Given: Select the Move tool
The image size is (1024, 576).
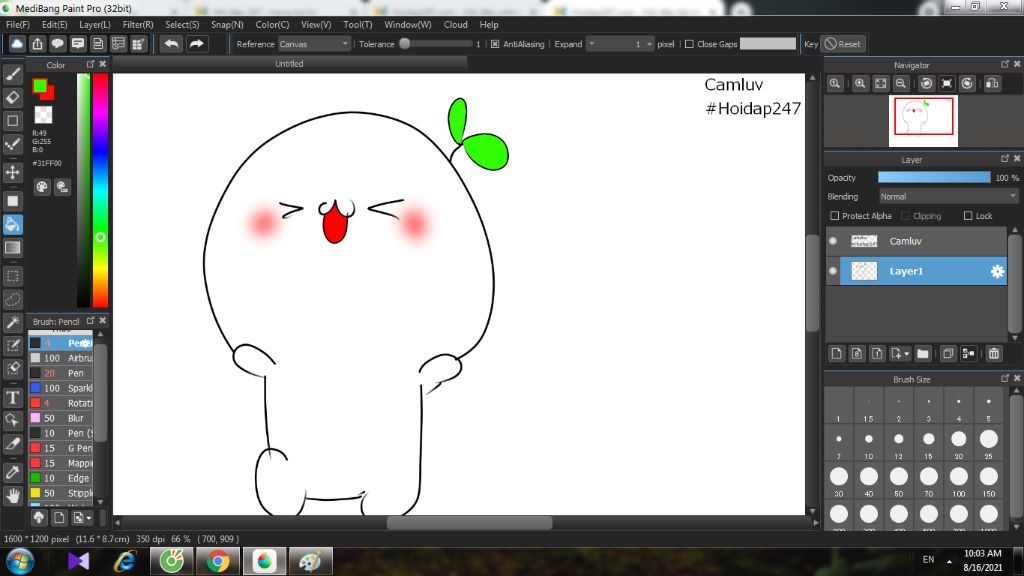Looking at the screenshot, I should pyautogui.click(x=12, y=172).
